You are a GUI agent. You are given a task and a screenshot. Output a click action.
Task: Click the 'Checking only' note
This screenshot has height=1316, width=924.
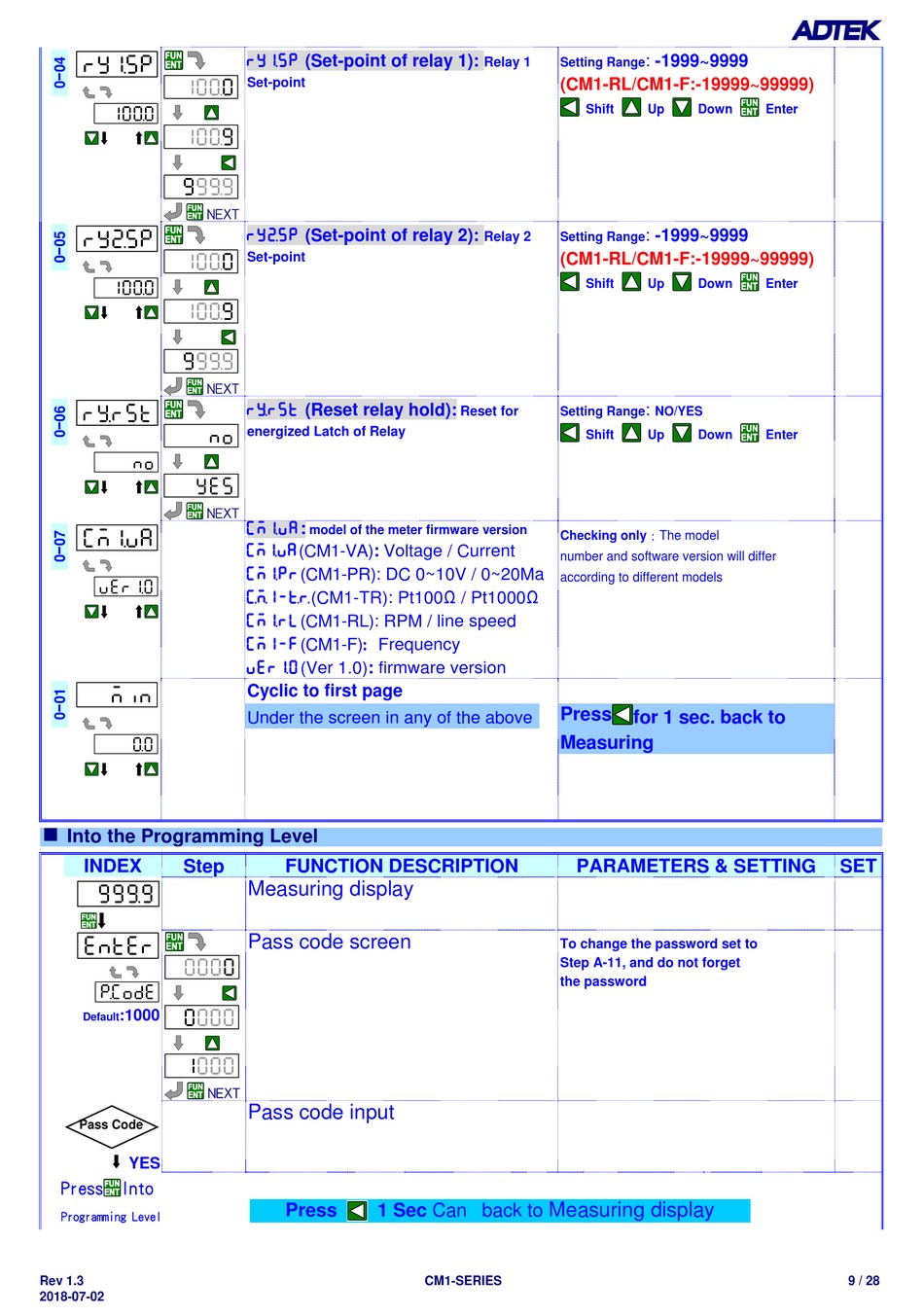[x=603, y=535]
